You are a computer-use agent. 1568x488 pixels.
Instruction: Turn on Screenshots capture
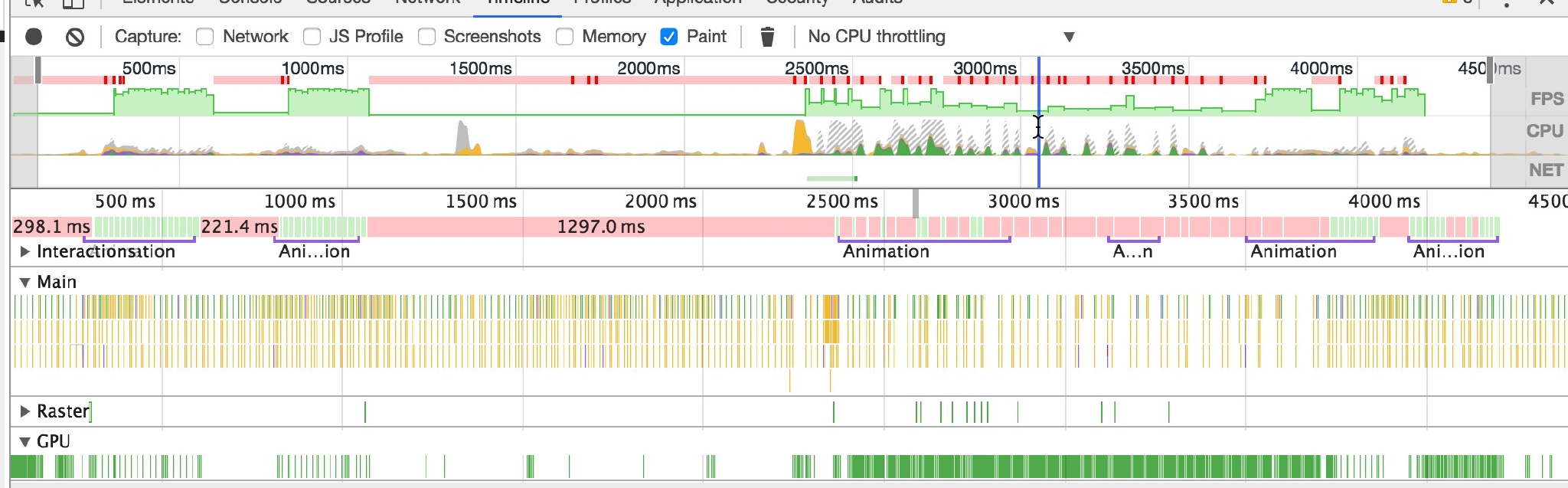[426, 37]
